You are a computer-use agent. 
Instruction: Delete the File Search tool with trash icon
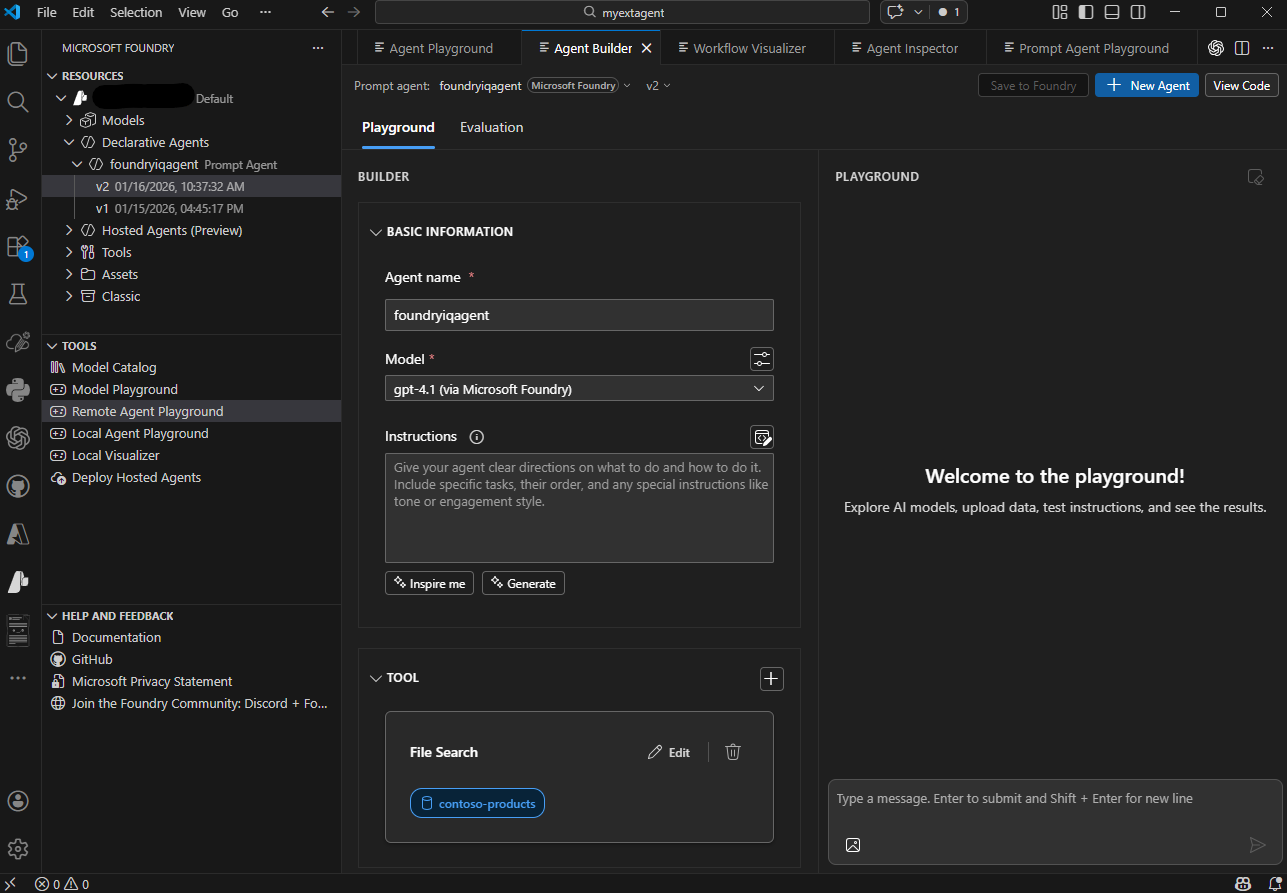coord(732,751)
